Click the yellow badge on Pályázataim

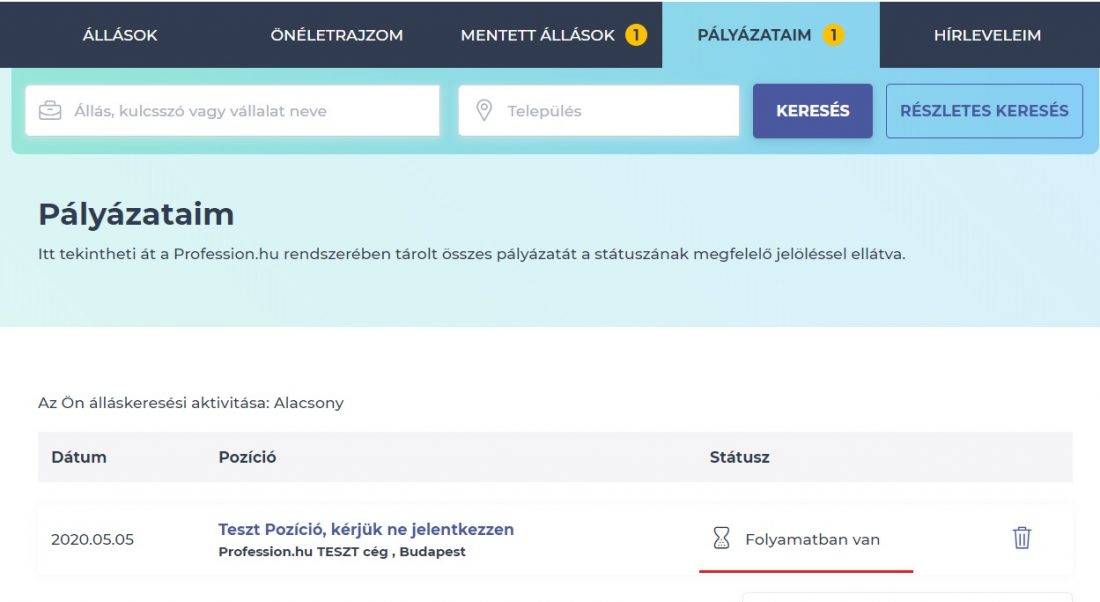pos(833,35)
